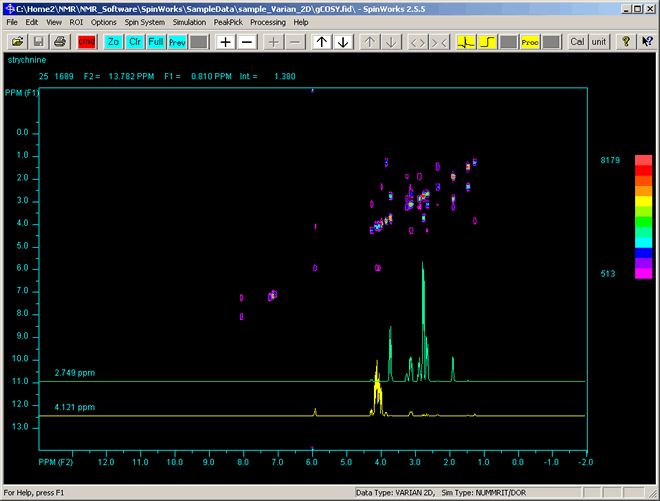Viewport: 660px width, 501px height.
Task: Click the F1 = 0.810 PPM readout
Action: click(x=198, y=77)
